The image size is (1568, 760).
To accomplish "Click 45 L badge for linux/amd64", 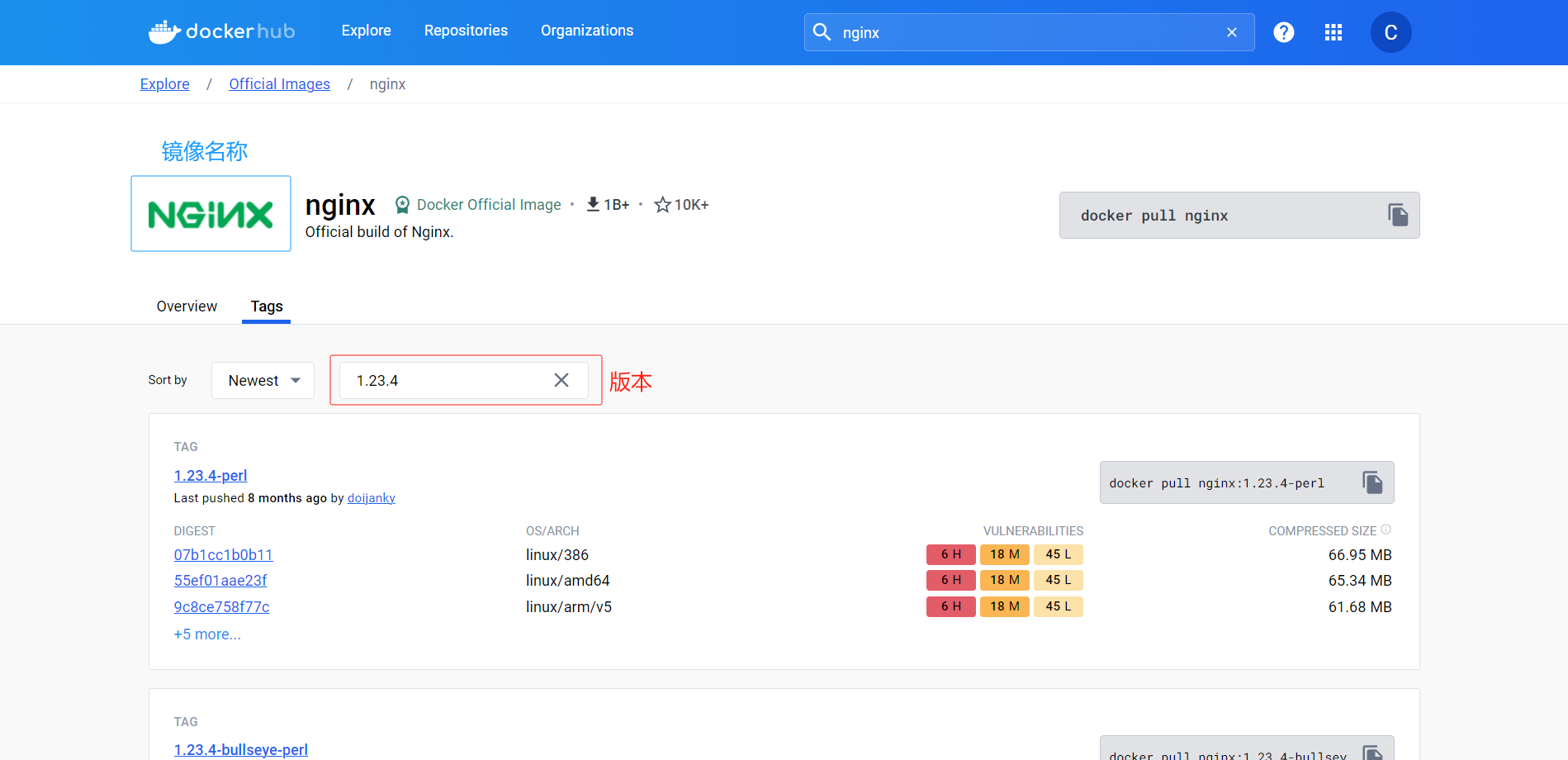I will coord(1058,580).
